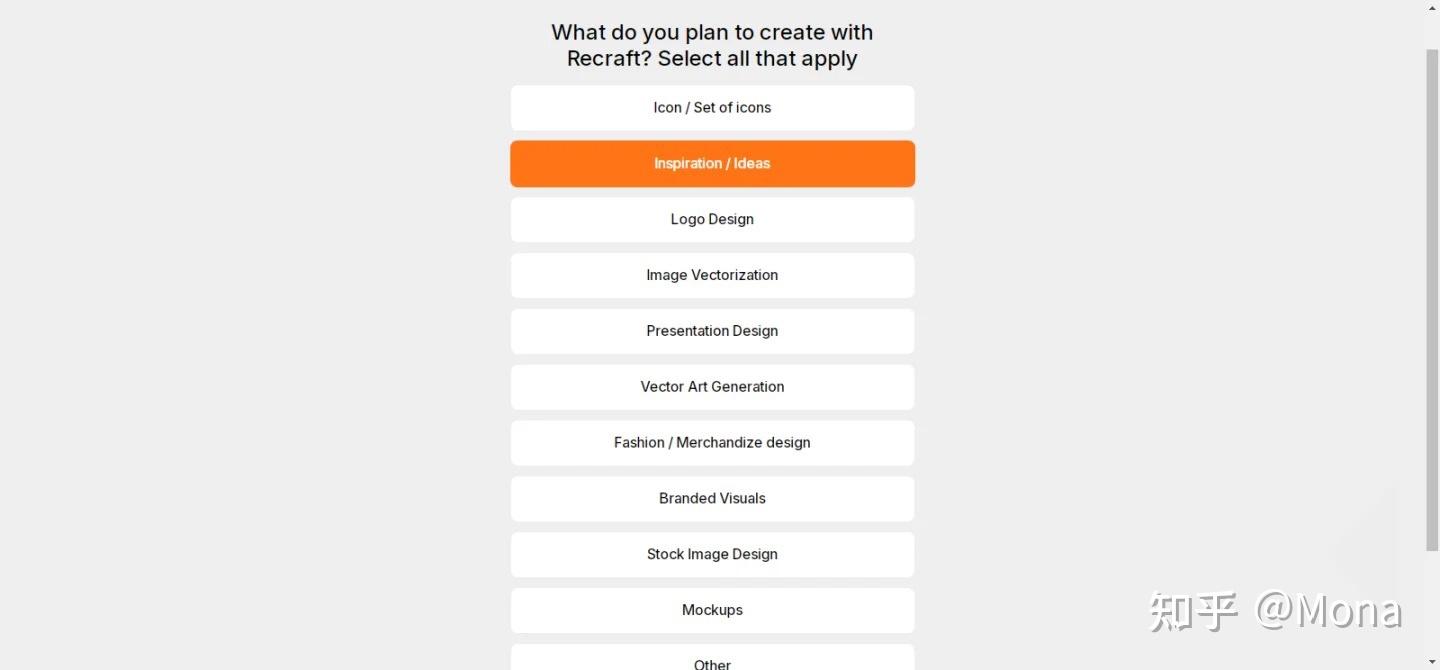Select the Icon / Set of icons option
The height and width of the screenshot is (670, 1440).
712,108
